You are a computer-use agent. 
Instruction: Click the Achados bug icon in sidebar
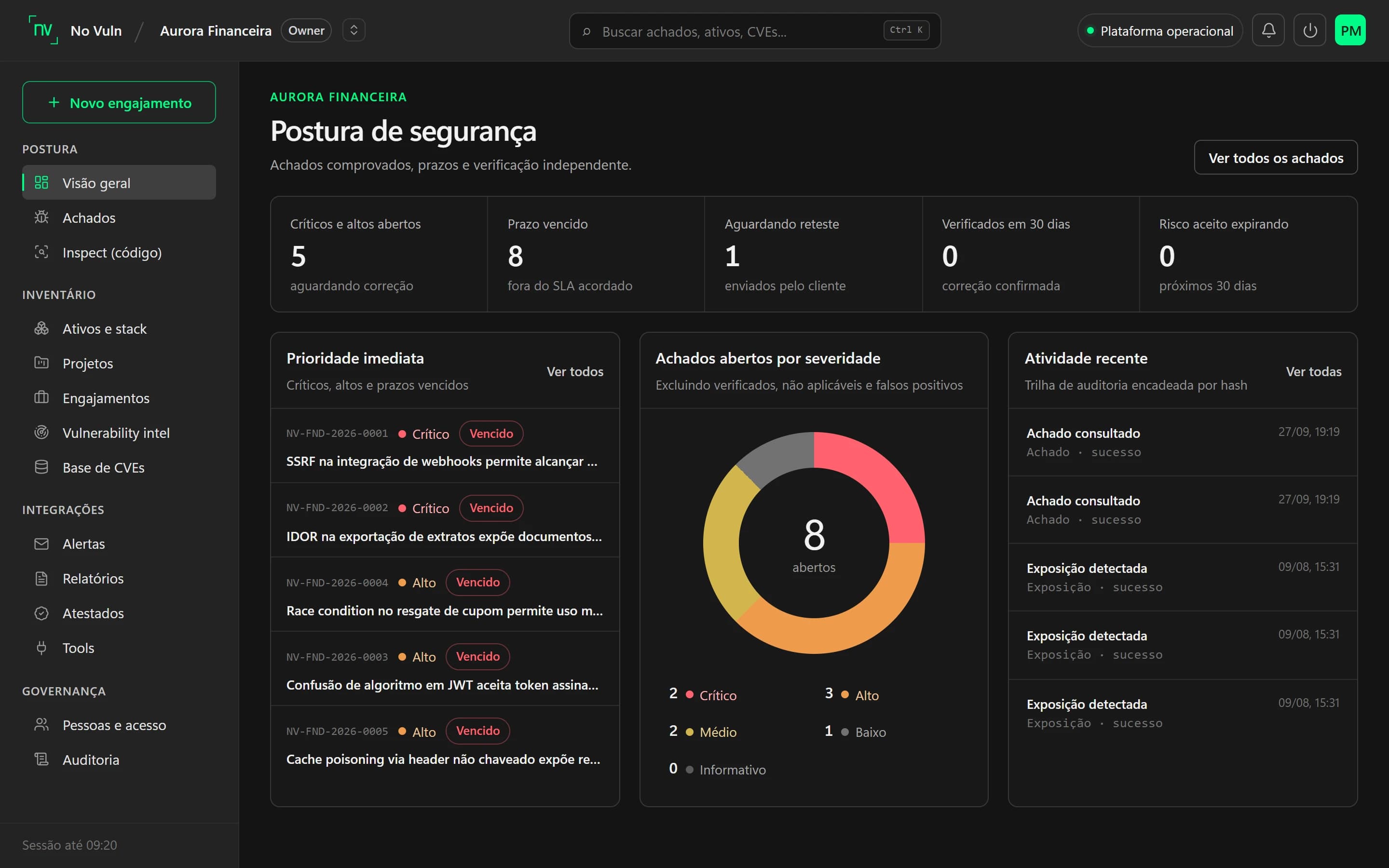[41, 217]
